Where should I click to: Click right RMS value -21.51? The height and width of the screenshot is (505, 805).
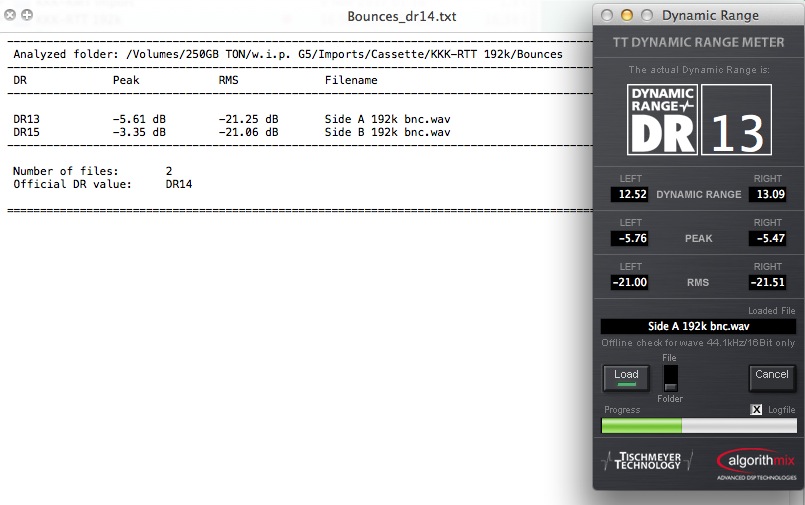point(768,282)
